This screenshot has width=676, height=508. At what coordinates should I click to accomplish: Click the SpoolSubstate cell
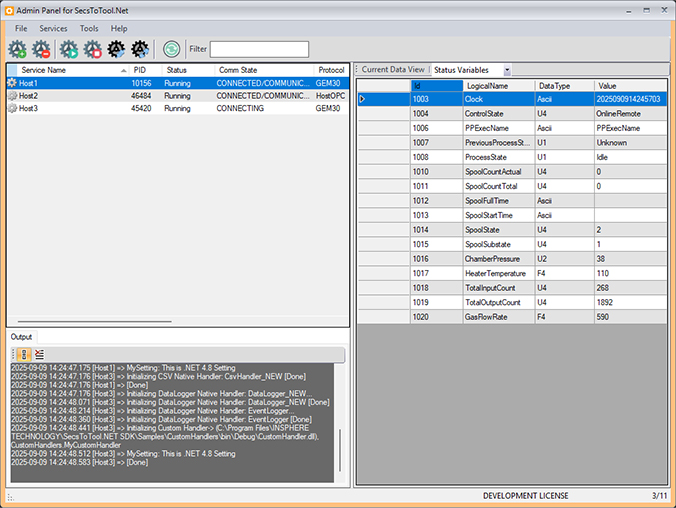pyautogui.click(x=499, y=245)
